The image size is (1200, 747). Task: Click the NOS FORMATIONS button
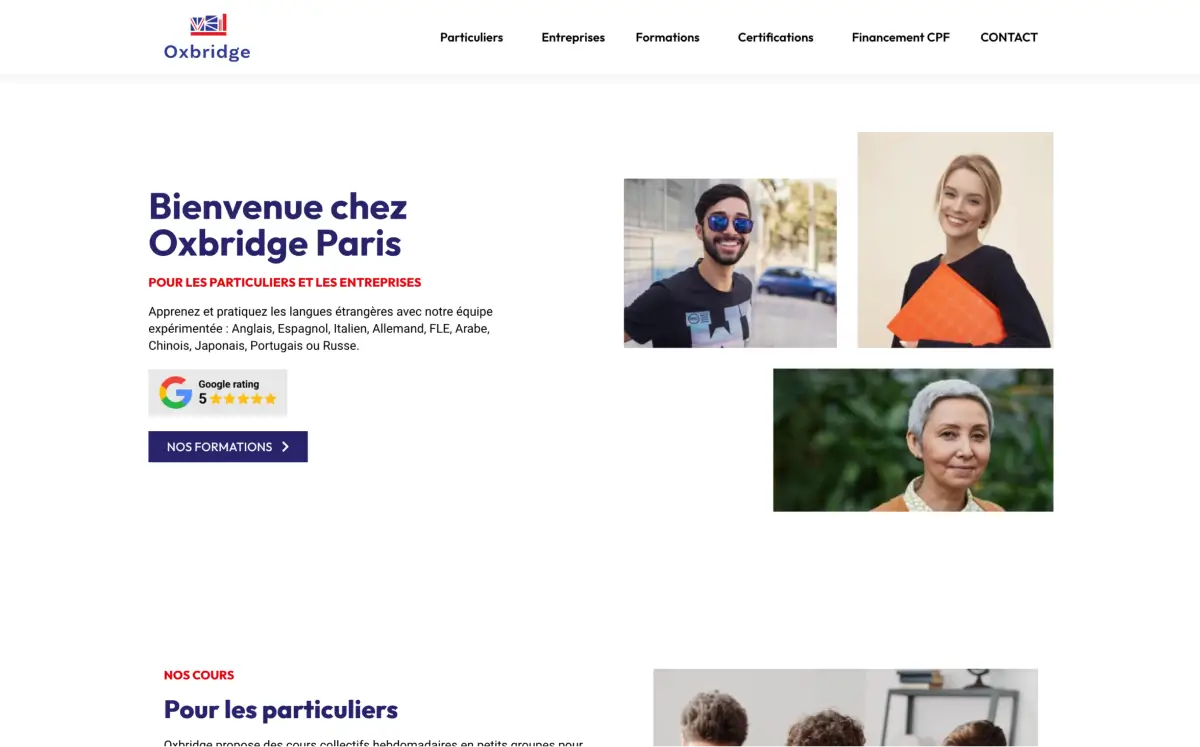click(228, 447)
